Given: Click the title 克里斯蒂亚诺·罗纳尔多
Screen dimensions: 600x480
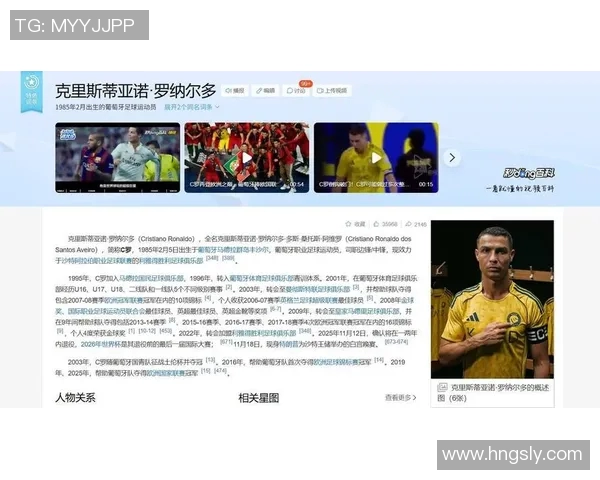Looking at the screenshot, I should [x=136, y=91].
